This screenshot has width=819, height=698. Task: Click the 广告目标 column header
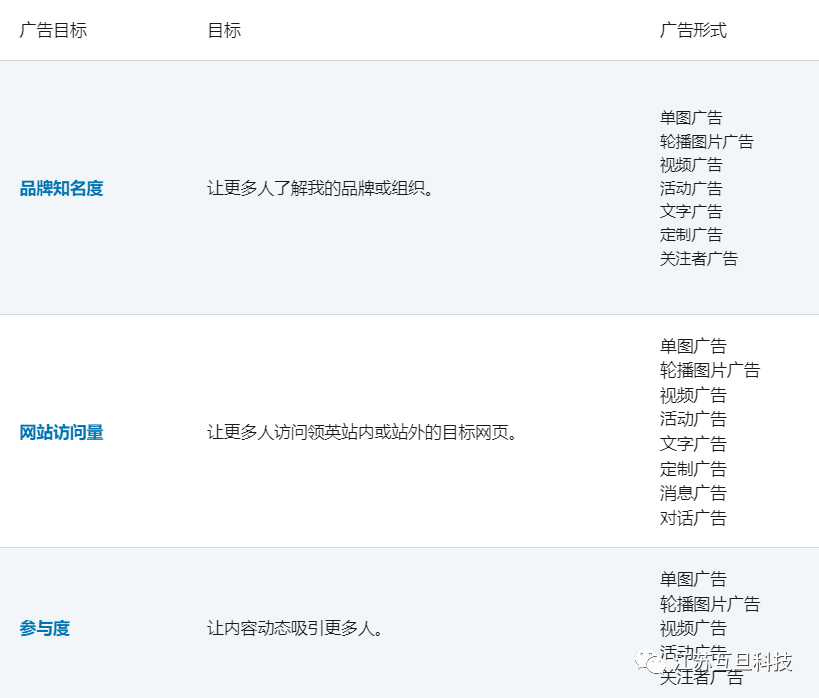coord(53,30)
